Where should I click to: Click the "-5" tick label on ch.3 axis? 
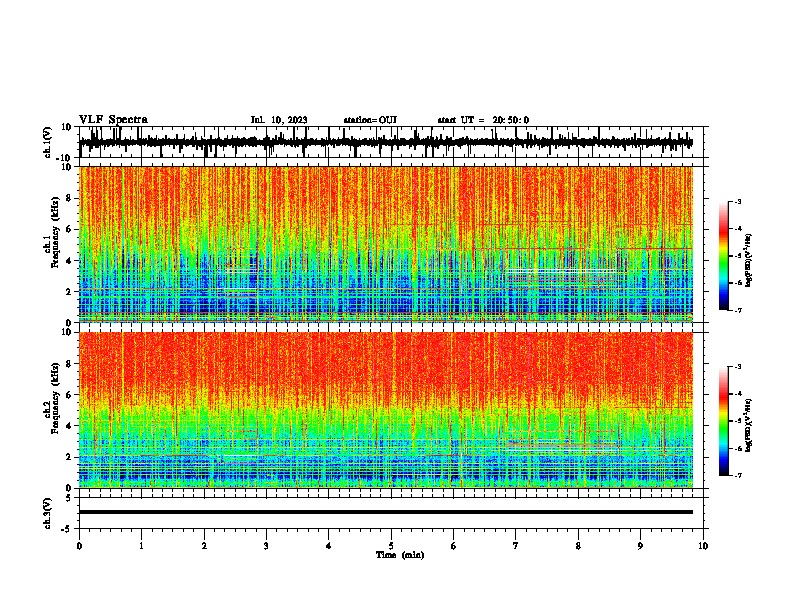tap(67, 529)
